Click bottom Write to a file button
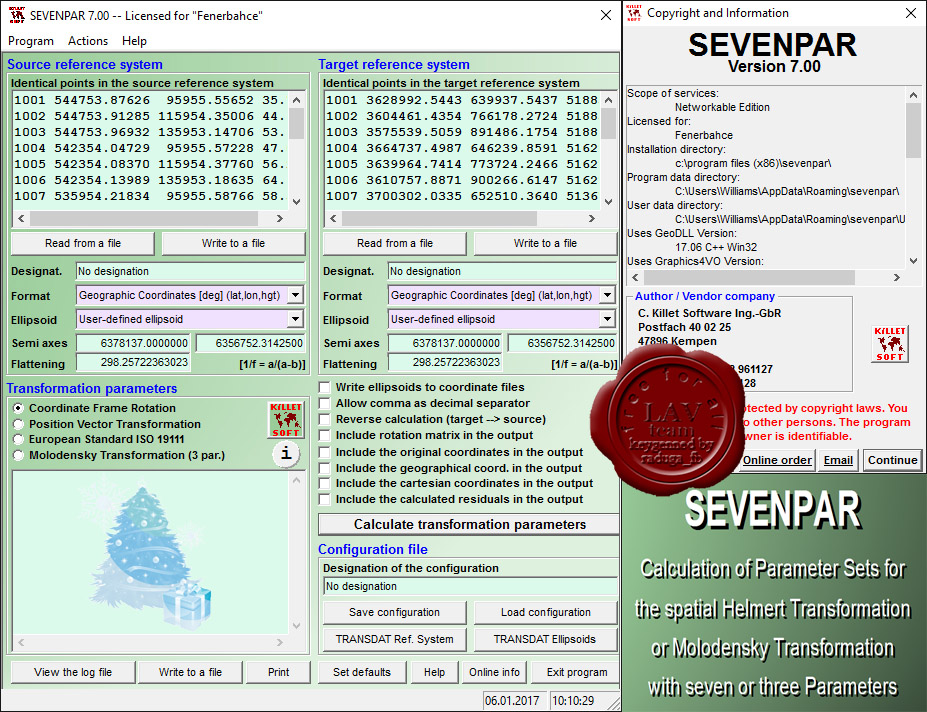The image size is (927, 712). click(190, 672)
